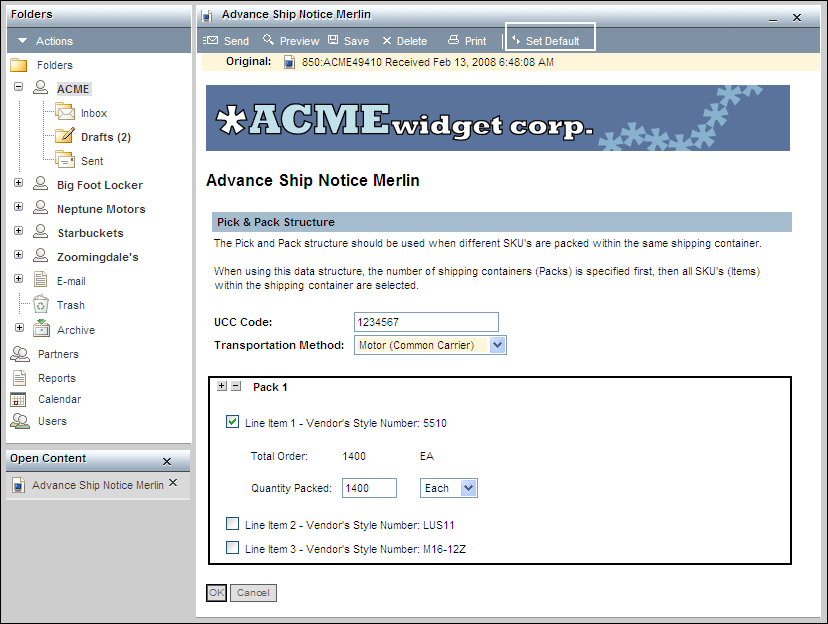Image resolution: width=828 pixels, height=624 pixels.
Task: Click the Users people icon
Action: pos(20,421)
